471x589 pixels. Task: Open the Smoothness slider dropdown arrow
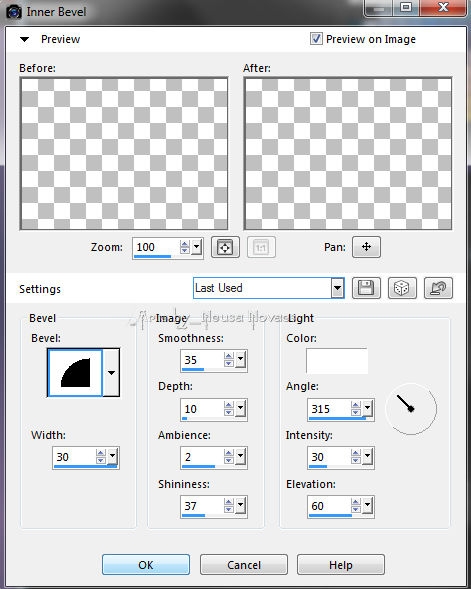(x=240, y=359)
